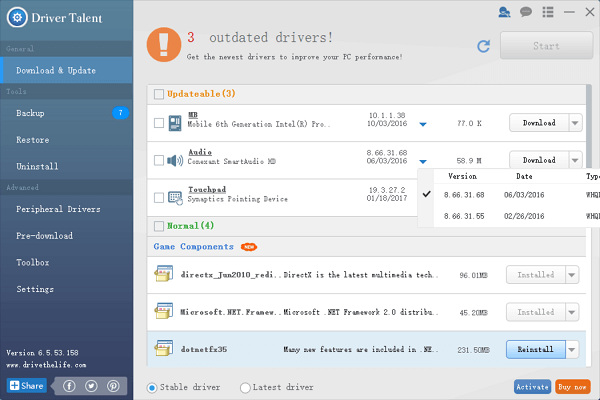Open the Audio Download button dropdown arrow
This screenshot has width=600, height=400.
(575, 160)
